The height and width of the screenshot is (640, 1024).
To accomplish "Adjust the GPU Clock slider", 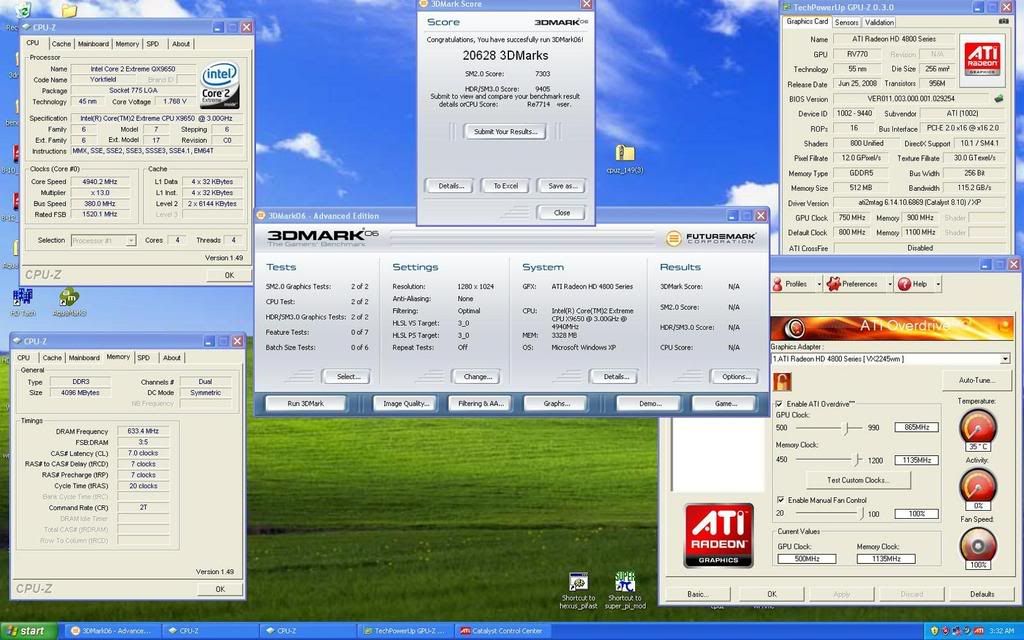I will coord(845,428).
